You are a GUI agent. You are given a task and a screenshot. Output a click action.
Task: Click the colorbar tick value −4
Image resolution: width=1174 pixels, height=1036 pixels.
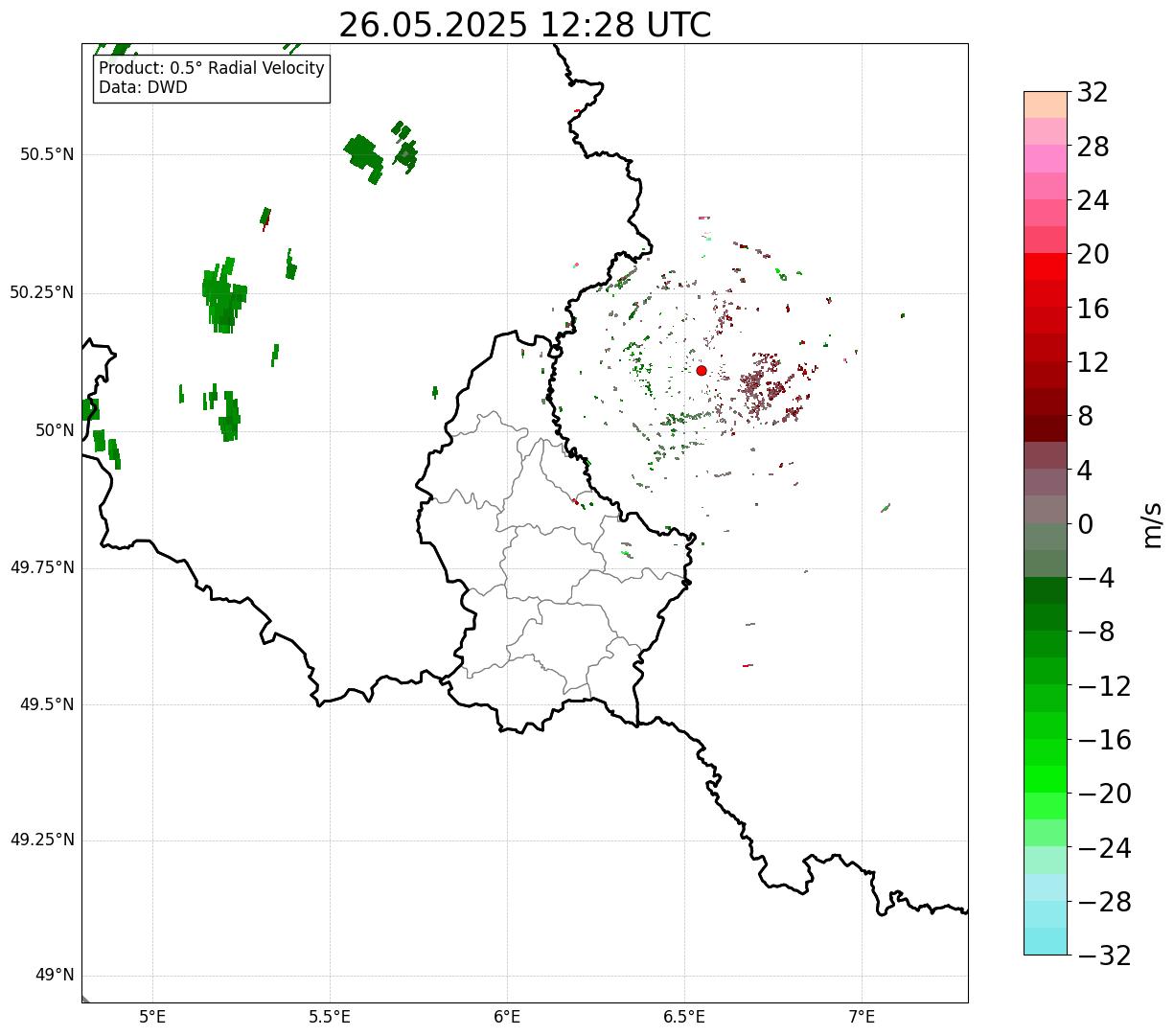[x=1096, y=578]
